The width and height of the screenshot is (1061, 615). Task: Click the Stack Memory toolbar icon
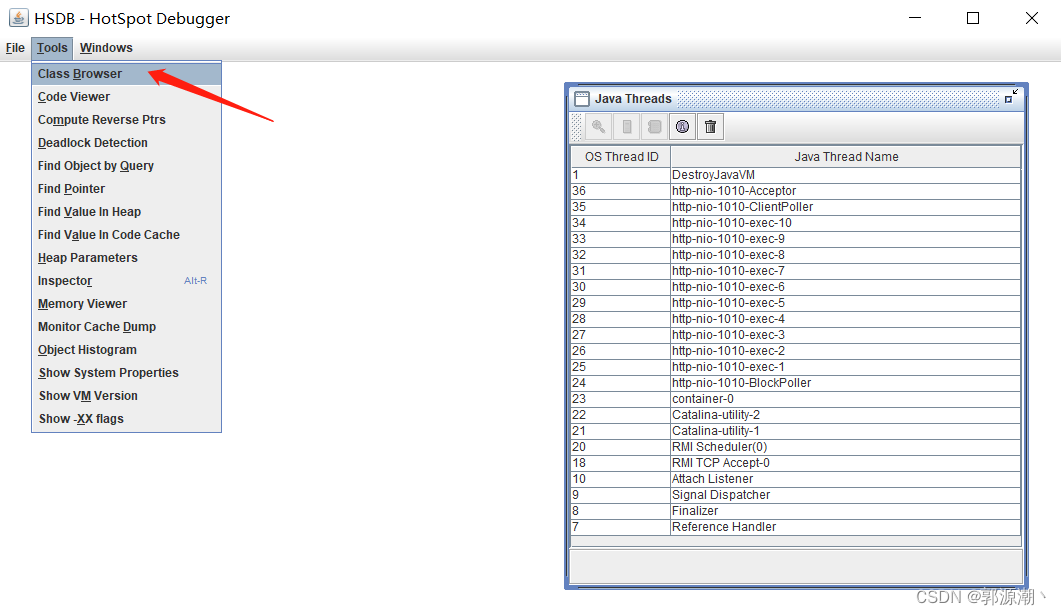[x=627, y=127]
